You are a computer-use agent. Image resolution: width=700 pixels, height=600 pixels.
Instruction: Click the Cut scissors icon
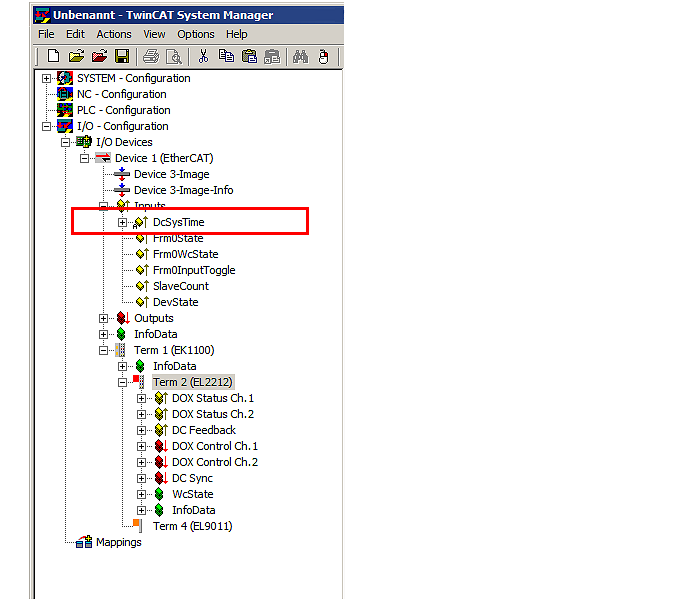click(203, 56)
